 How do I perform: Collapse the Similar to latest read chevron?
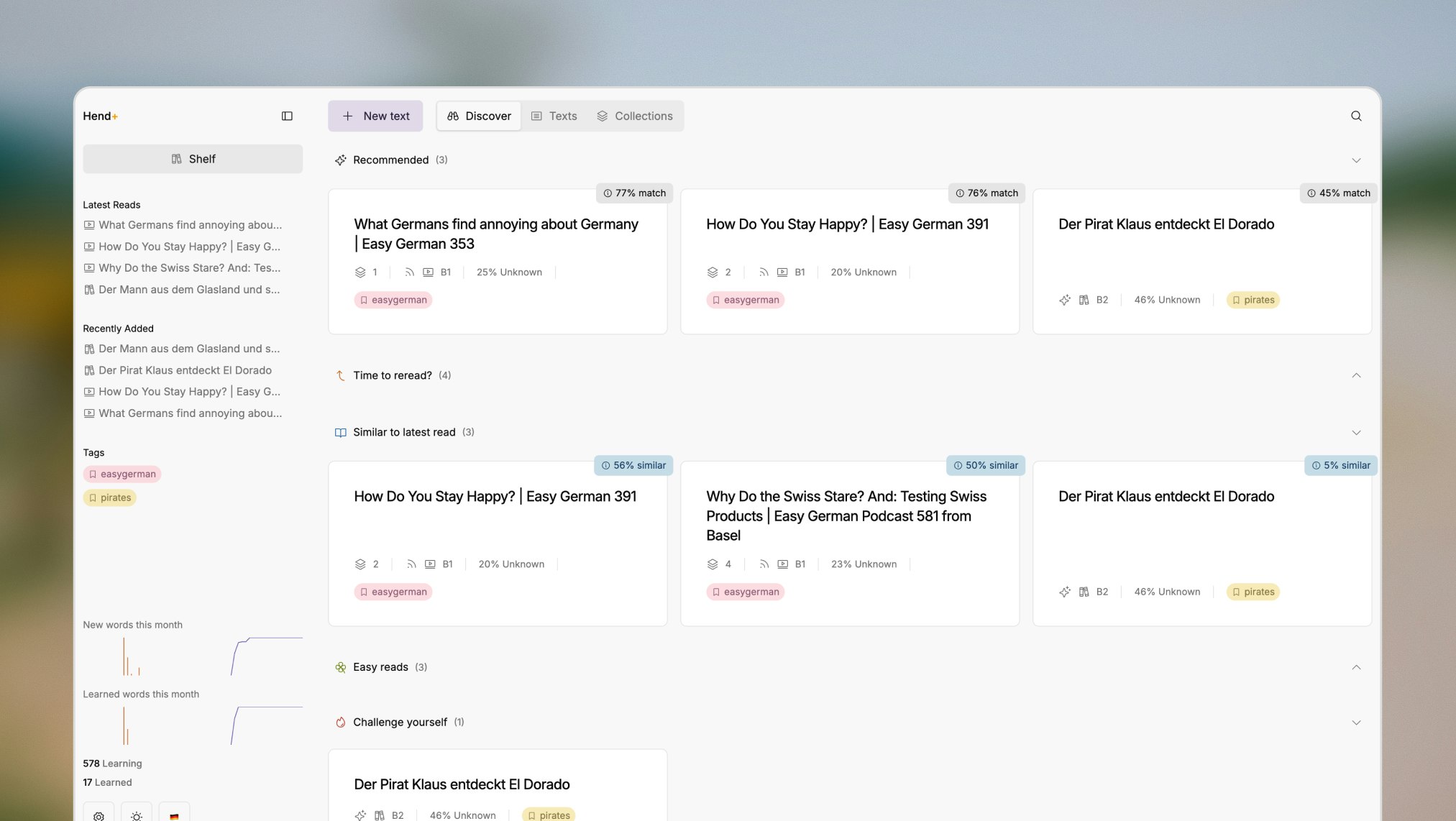click(1356, 432)
